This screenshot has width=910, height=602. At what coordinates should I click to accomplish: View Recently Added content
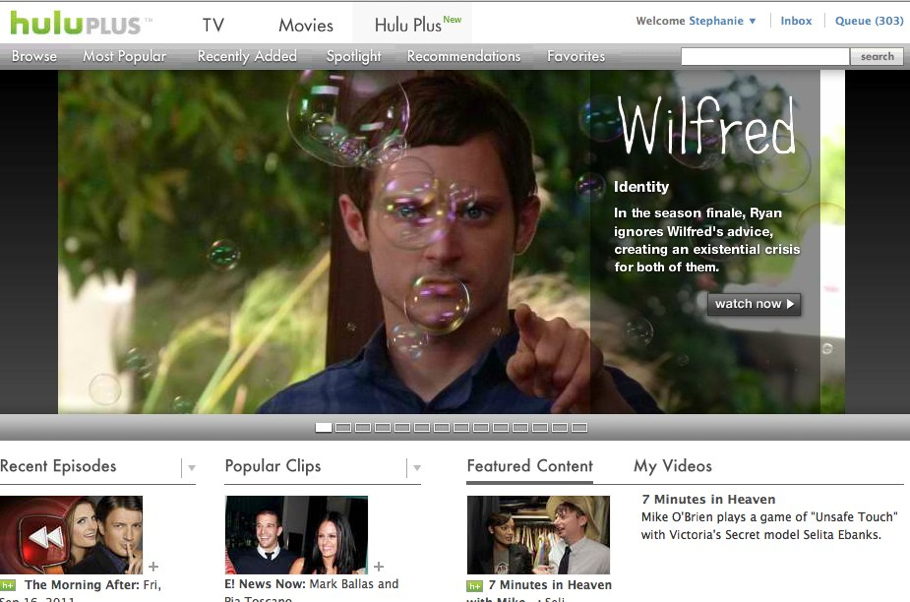pos(247,56)
